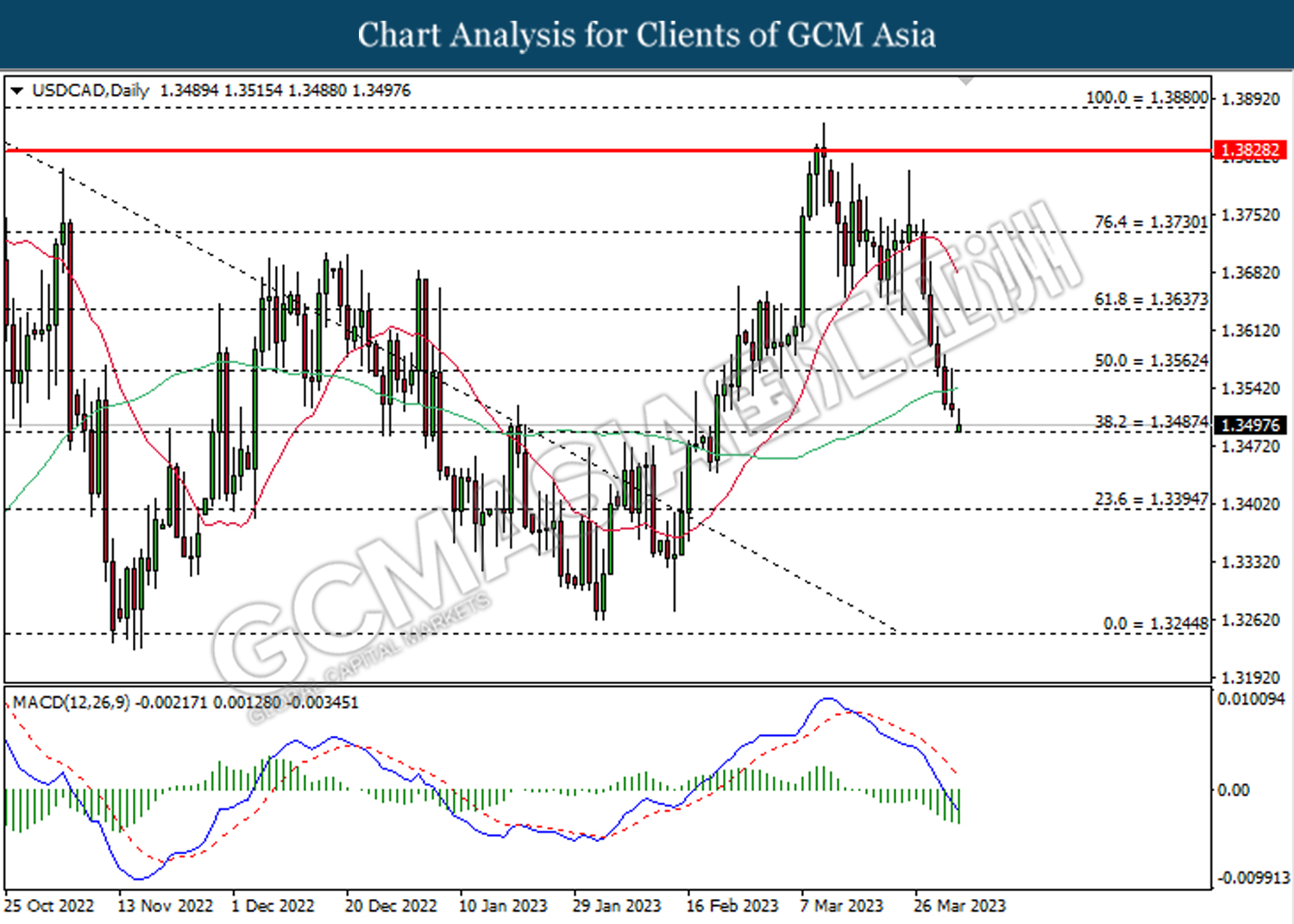
Task: Click the Chart Analysis for Clients title
Action: [x=647, y=35]
